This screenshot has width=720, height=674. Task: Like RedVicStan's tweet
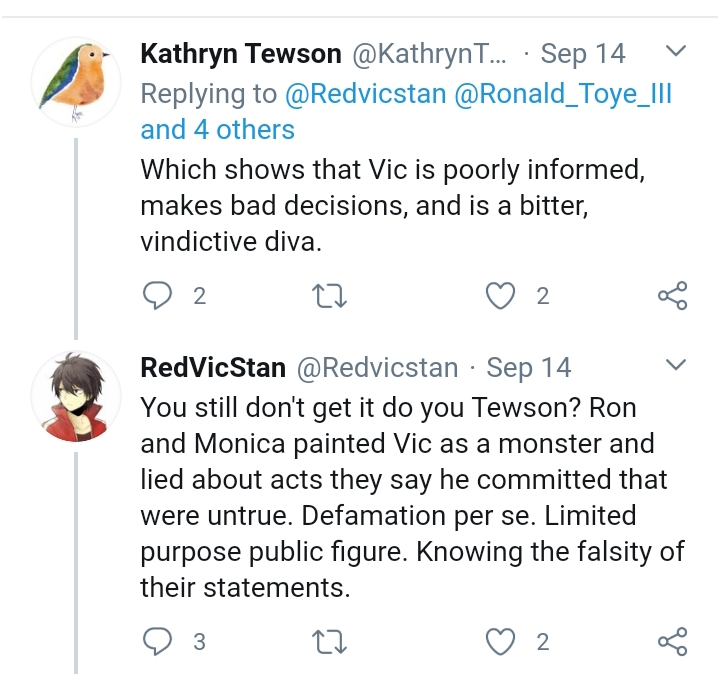[500, 641]
